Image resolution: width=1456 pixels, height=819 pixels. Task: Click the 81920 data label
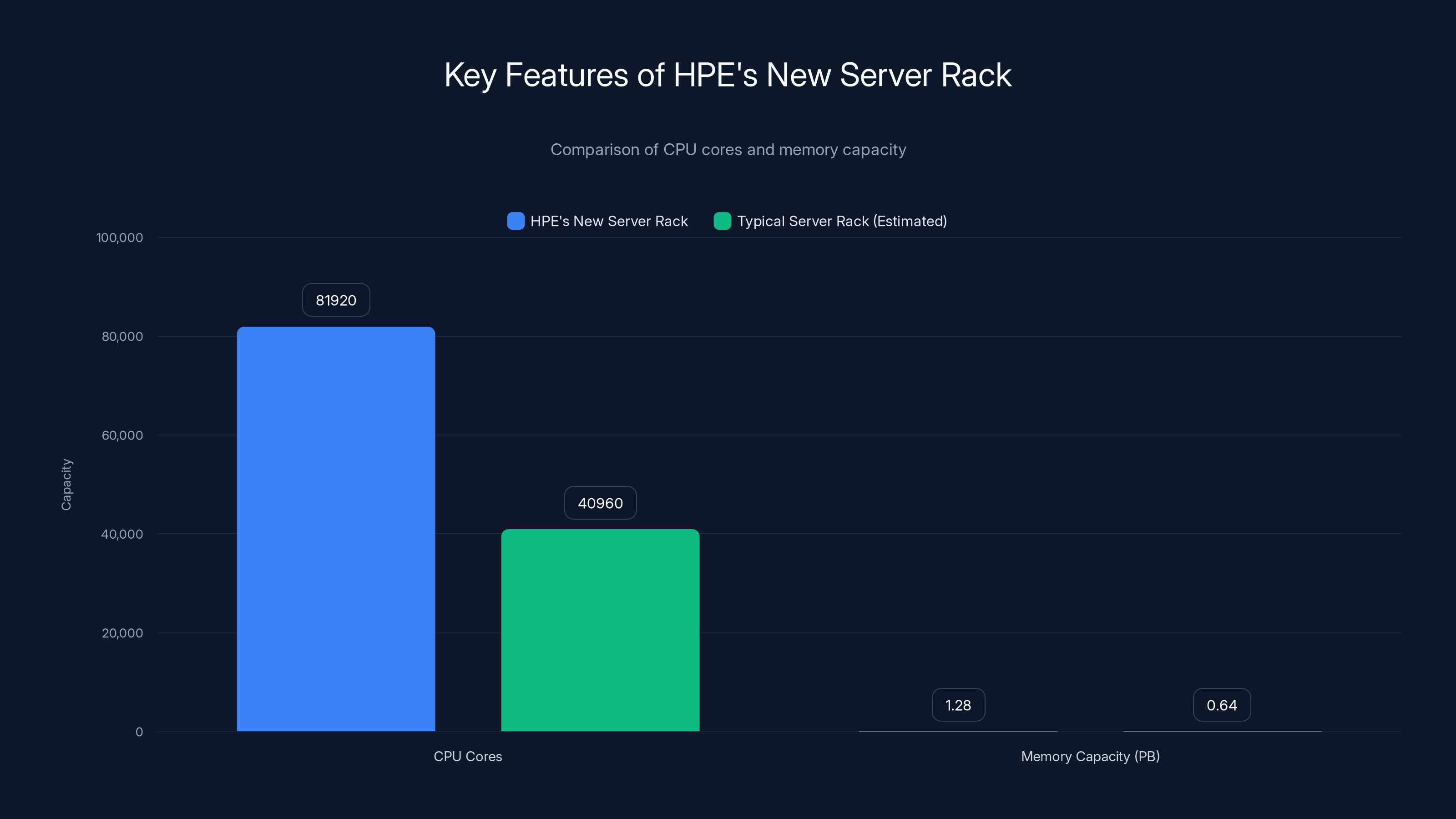tap(336, 300)
